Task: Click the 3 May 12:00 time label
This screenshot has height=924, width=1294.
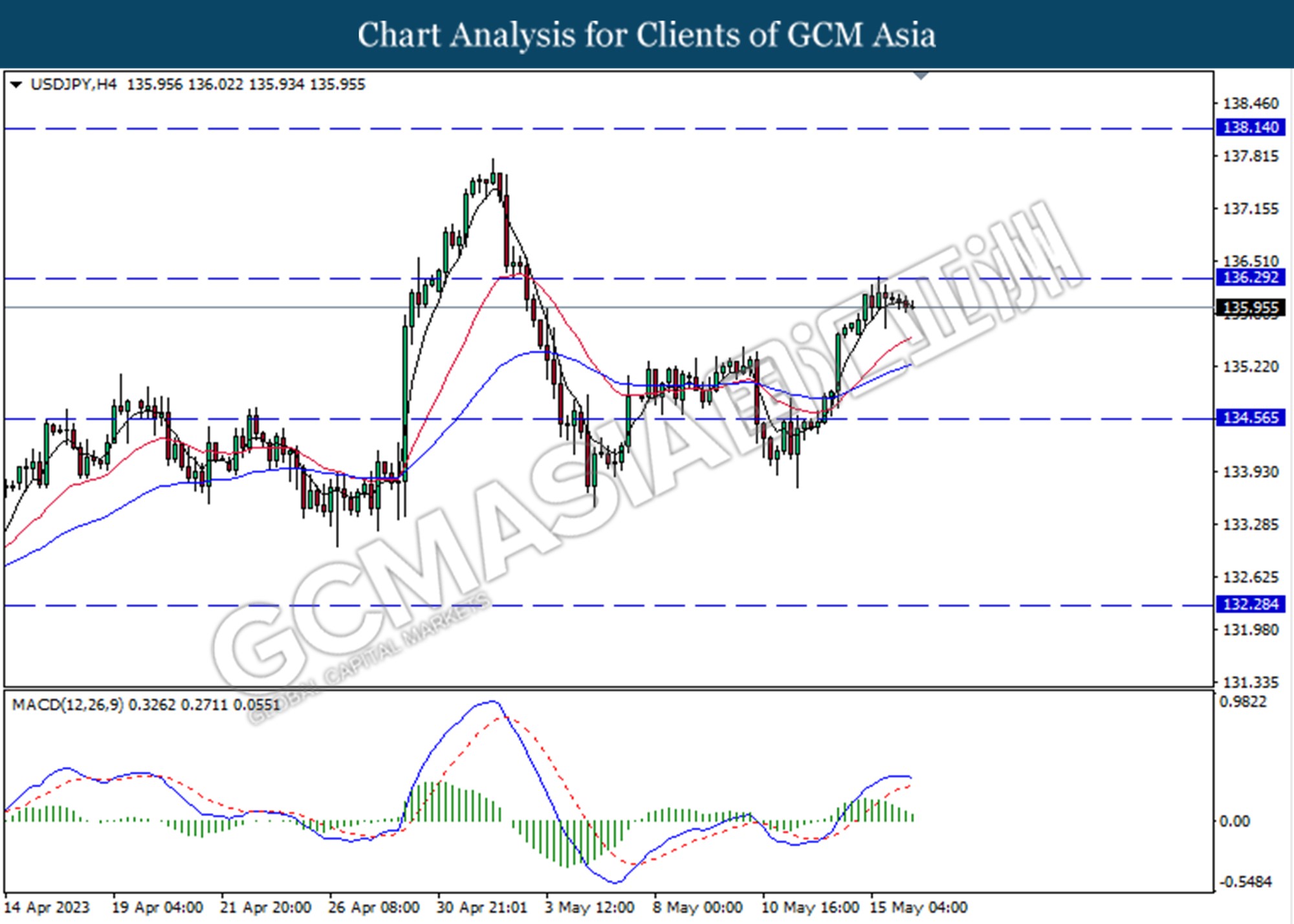Action: (589, 907)
